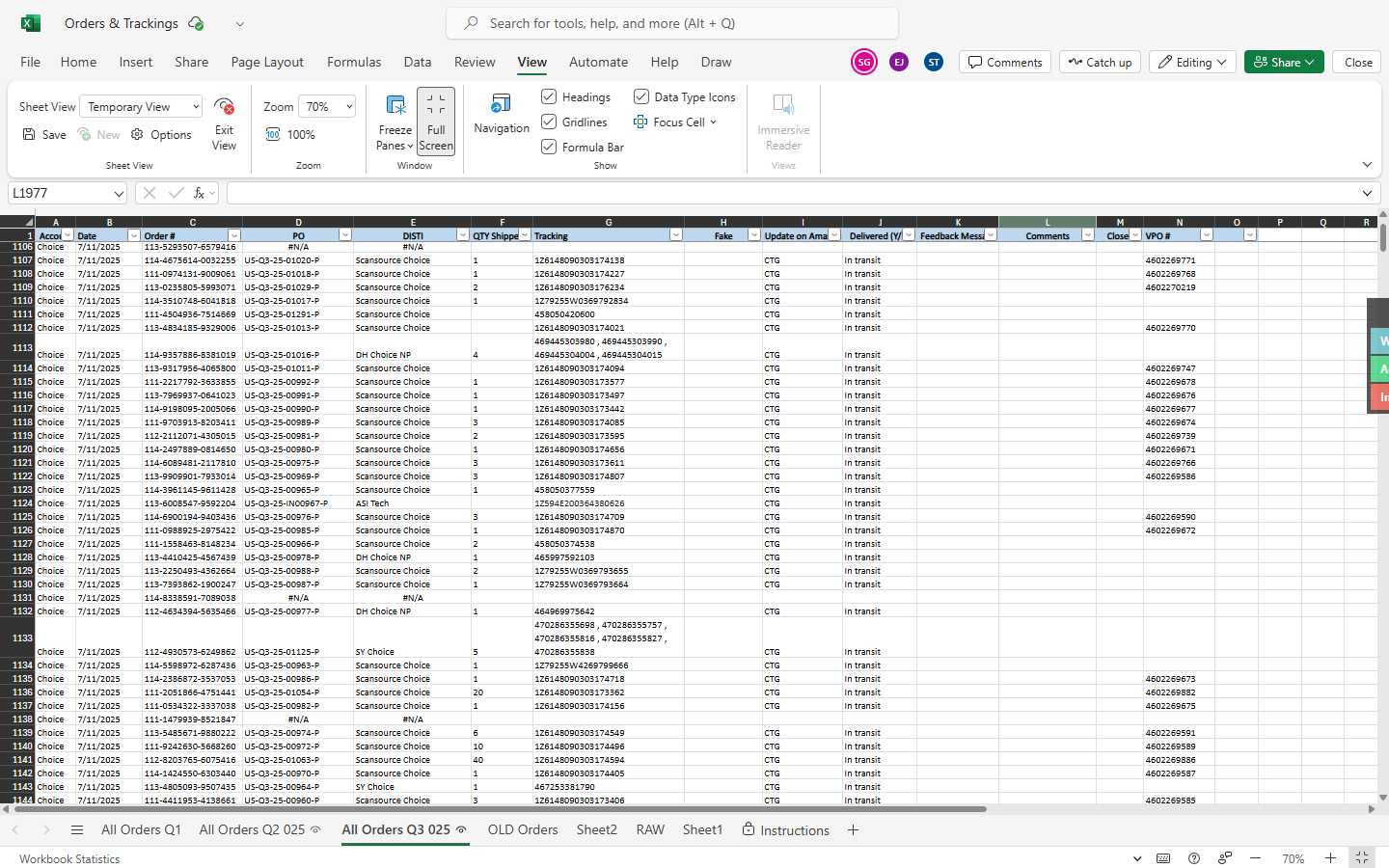Click the ST user avatar
The height and width of the screenshot is (868, 1389).
point(934,62)
